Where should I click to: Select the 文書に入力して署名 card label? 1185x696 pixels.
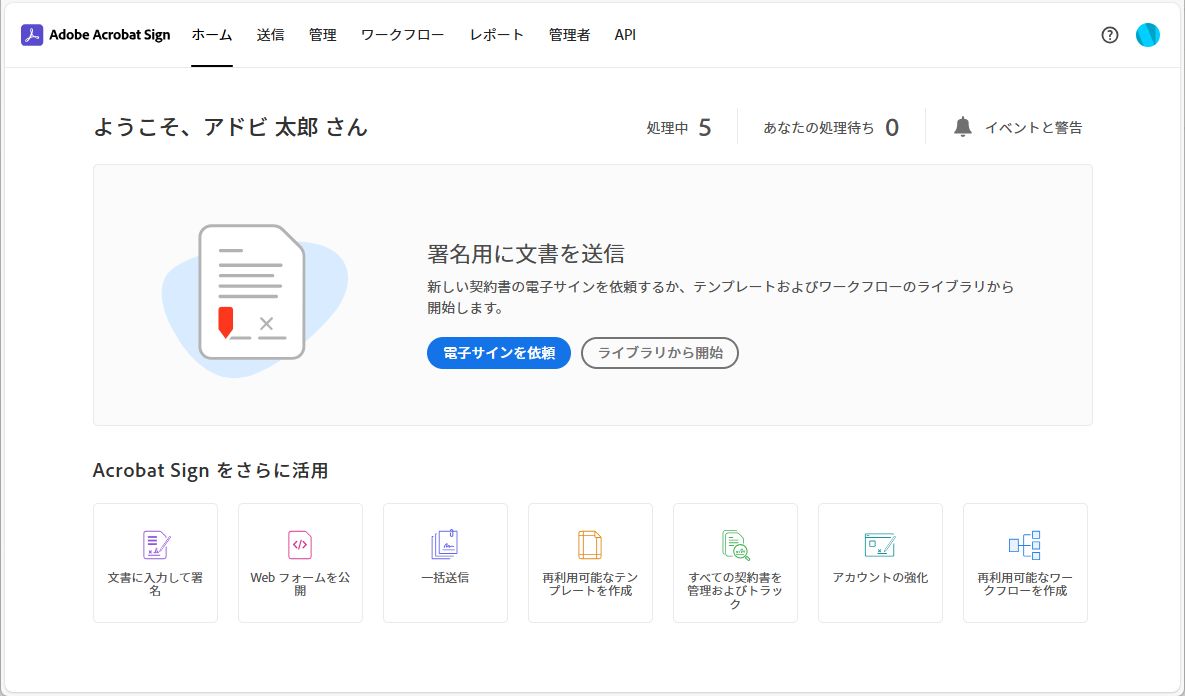point(156,584)
